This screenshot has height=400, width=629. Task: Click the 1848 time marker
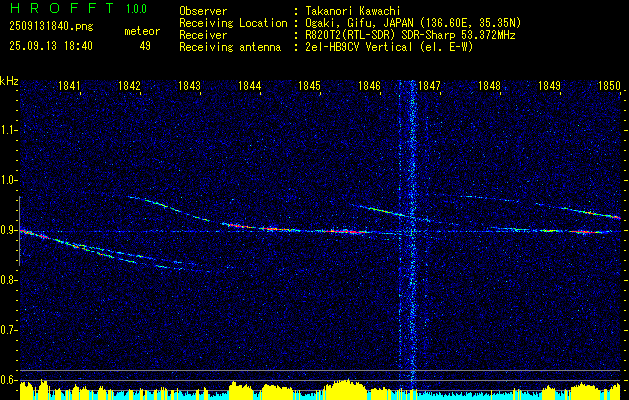point(489,86)
